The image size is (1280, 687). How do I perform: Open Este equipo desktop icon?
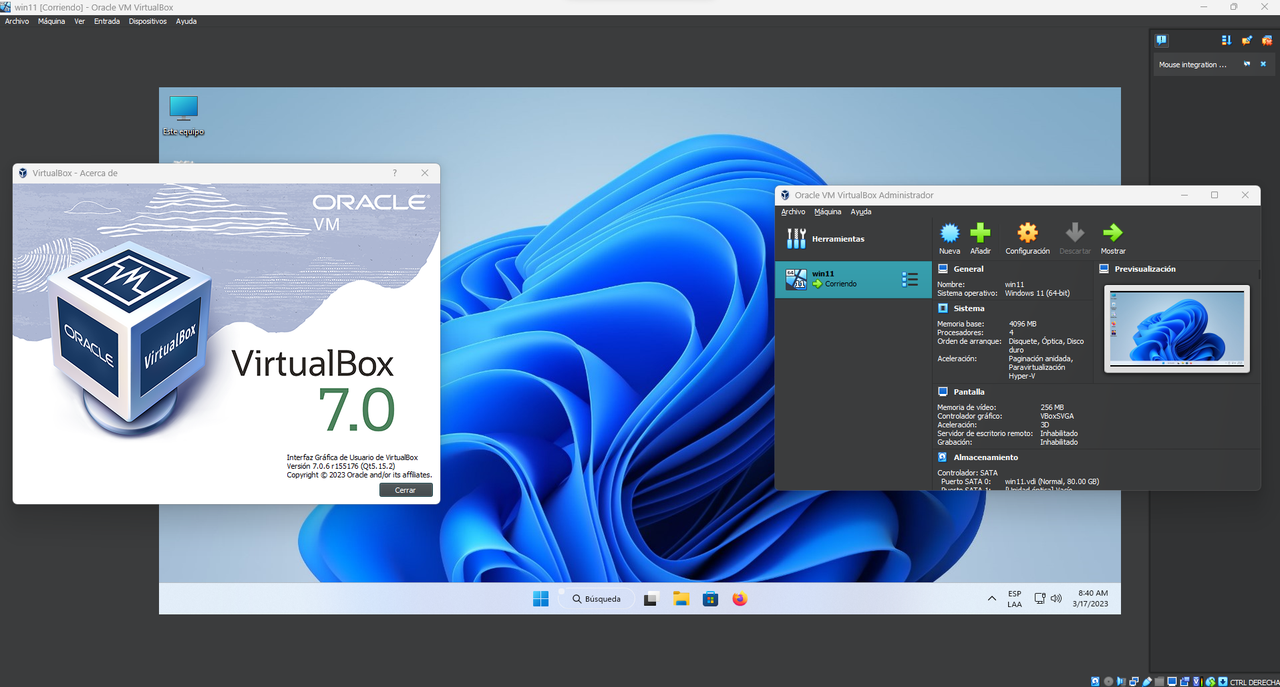184,116
